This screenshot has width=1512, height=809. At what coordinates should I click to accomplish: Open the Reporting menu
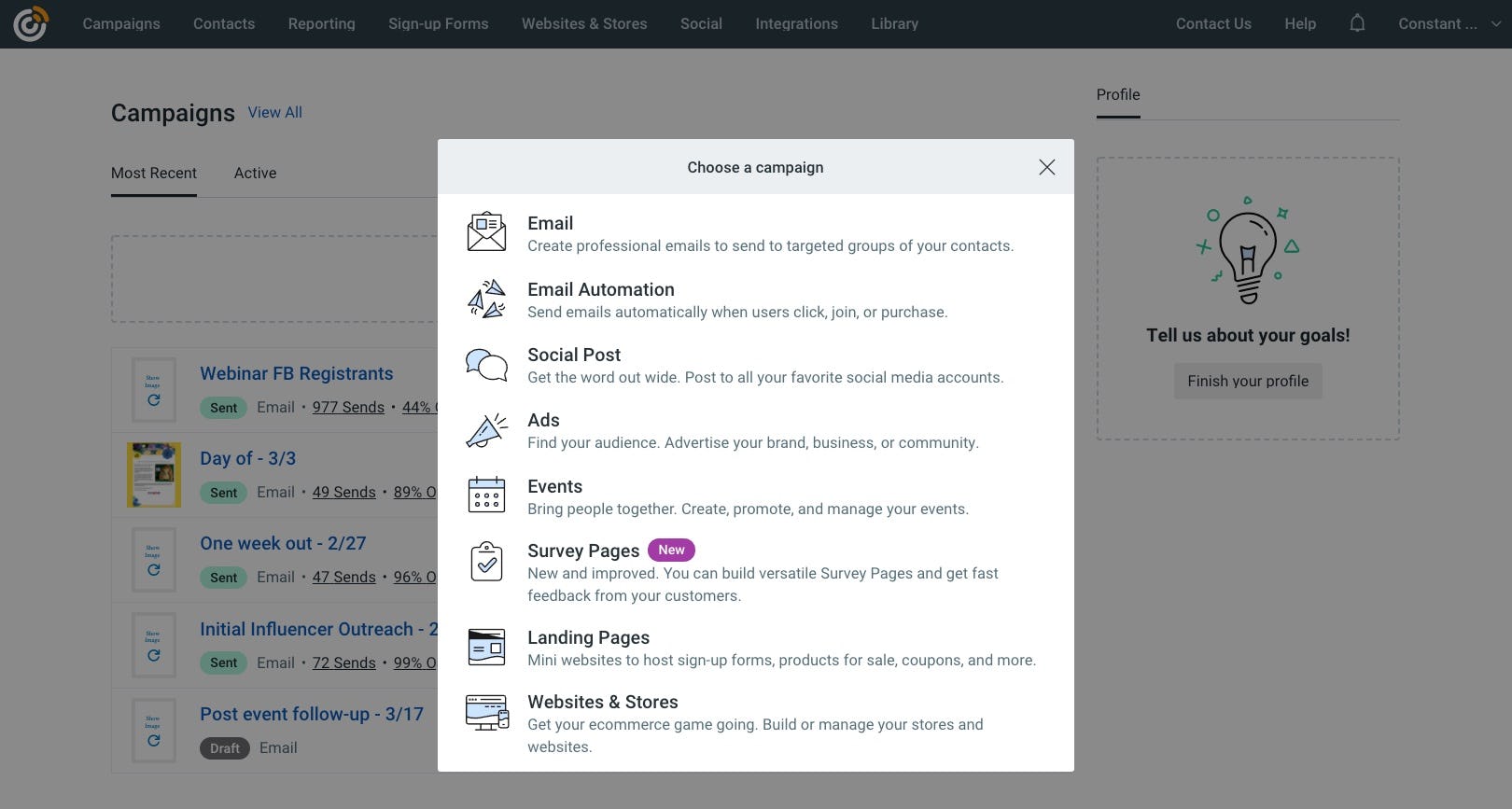point(321,24)
